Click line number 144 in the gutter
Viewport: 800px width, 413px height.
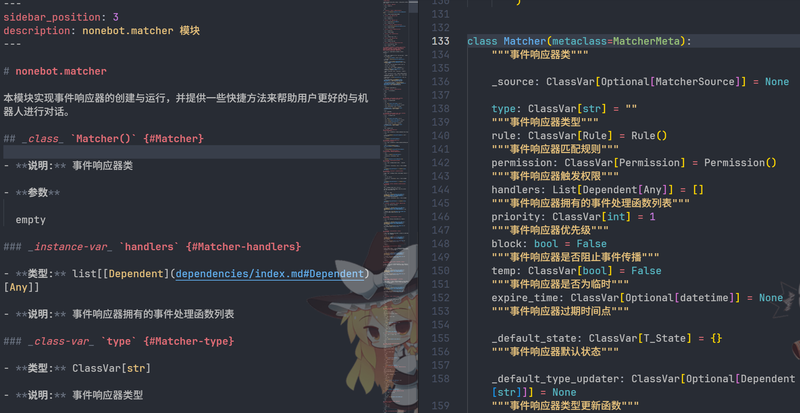coord(440,190)
